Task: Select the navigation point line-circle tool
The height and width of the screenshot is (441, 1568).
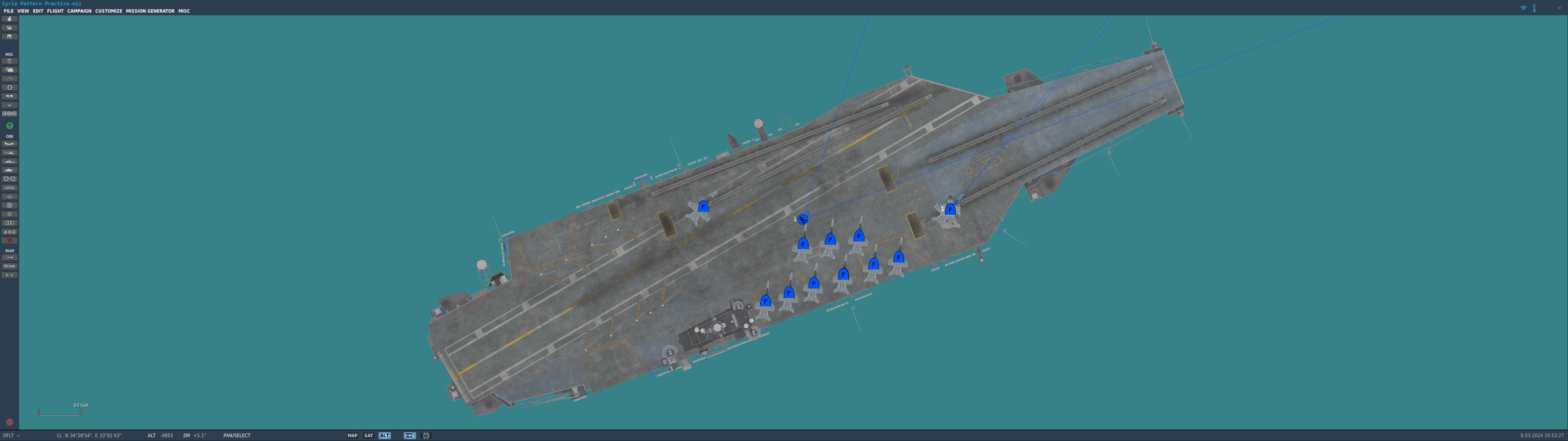Action: coord(9,197)
